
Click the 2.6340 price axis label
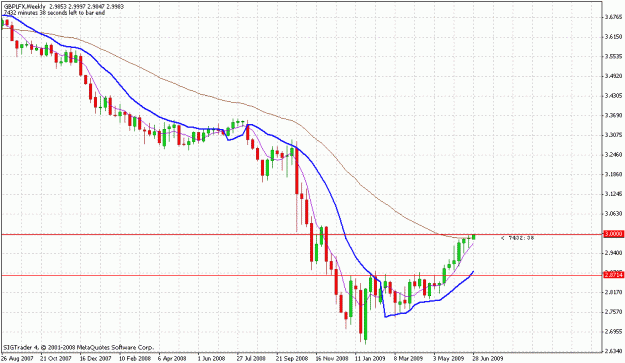(x=613, y=351)
